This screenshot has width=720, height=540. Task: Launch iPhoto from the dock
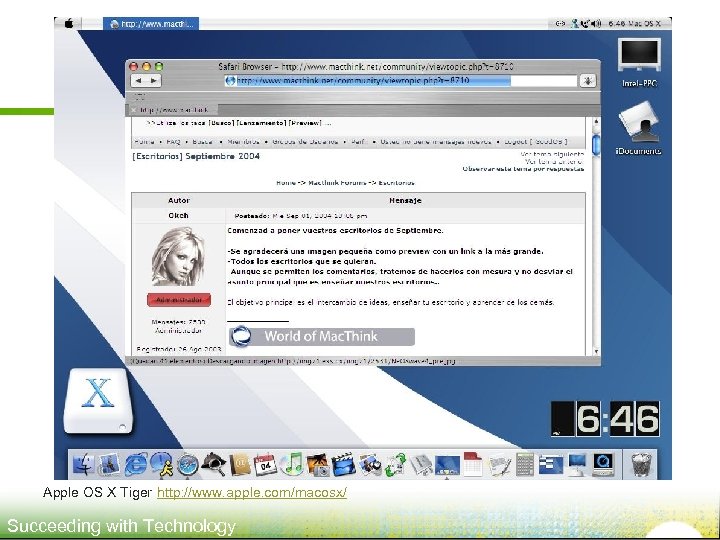coord(317,465)
